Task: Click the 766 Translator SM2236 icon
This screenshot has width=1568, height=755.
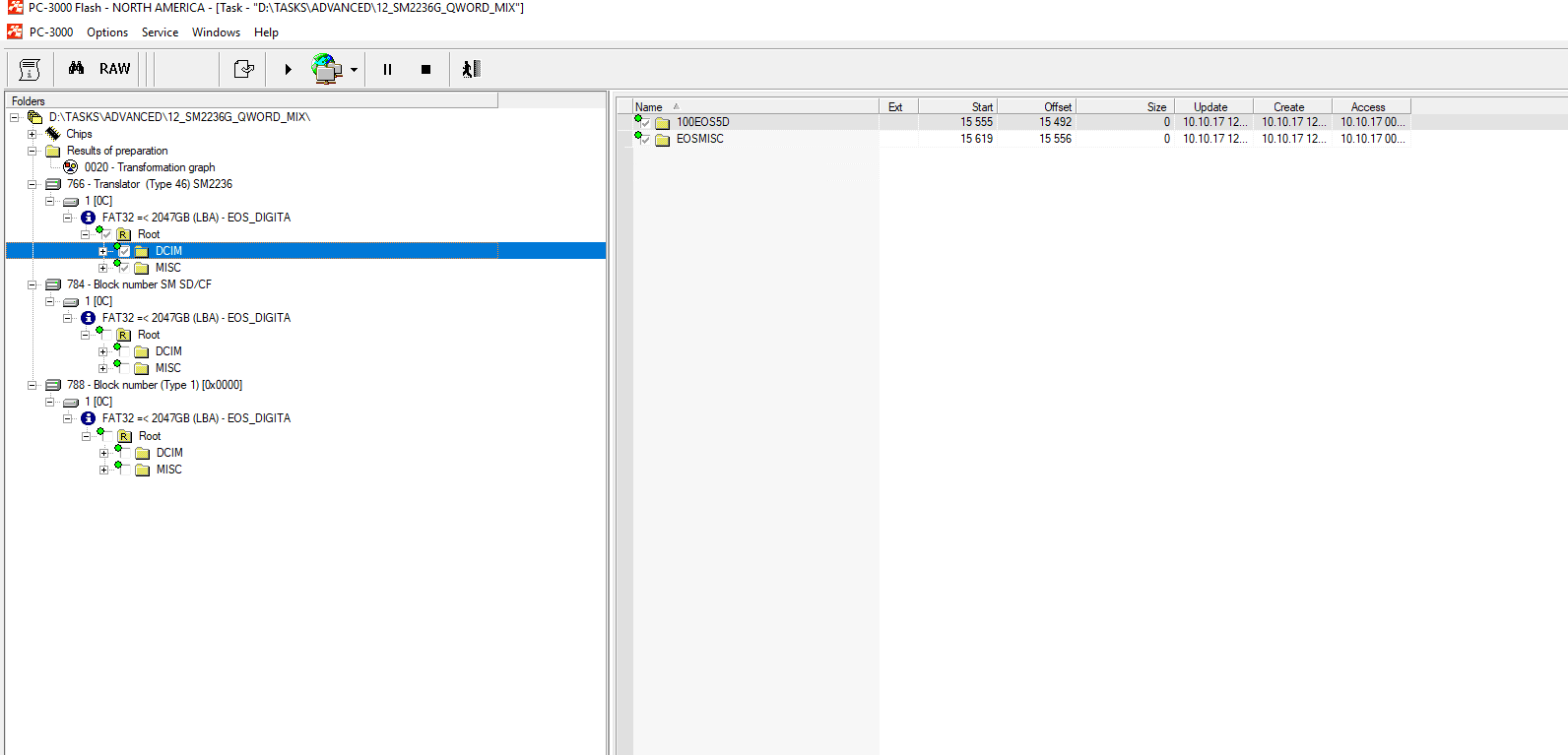Action: pyautogui.click(x=53, y=184)
